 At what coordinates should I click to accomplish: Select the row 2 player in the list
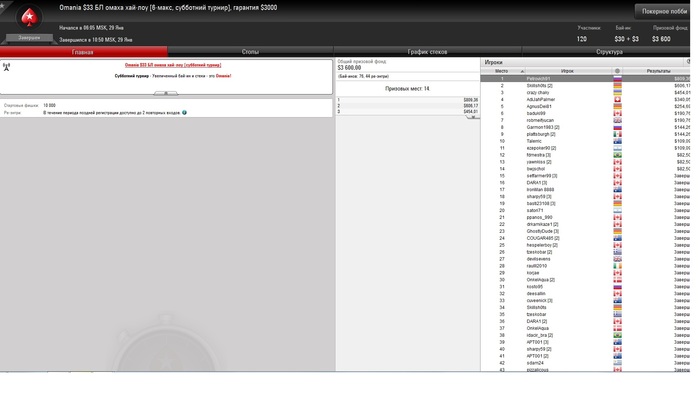coord(585,86)
